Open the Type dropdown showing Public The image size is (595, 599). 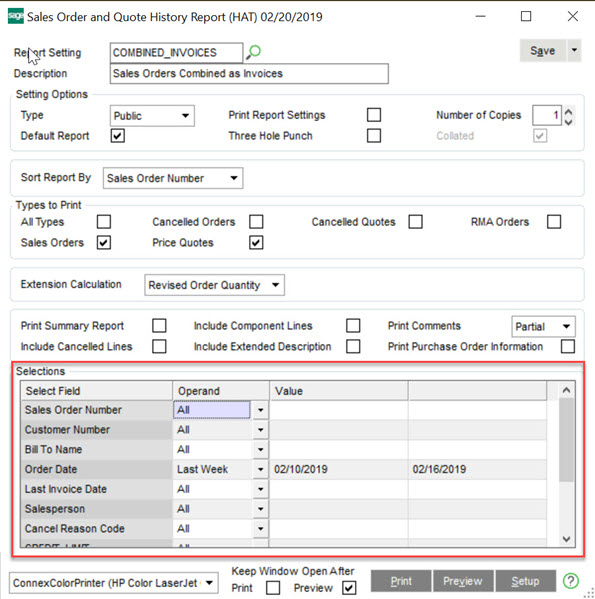coord(152,116)
